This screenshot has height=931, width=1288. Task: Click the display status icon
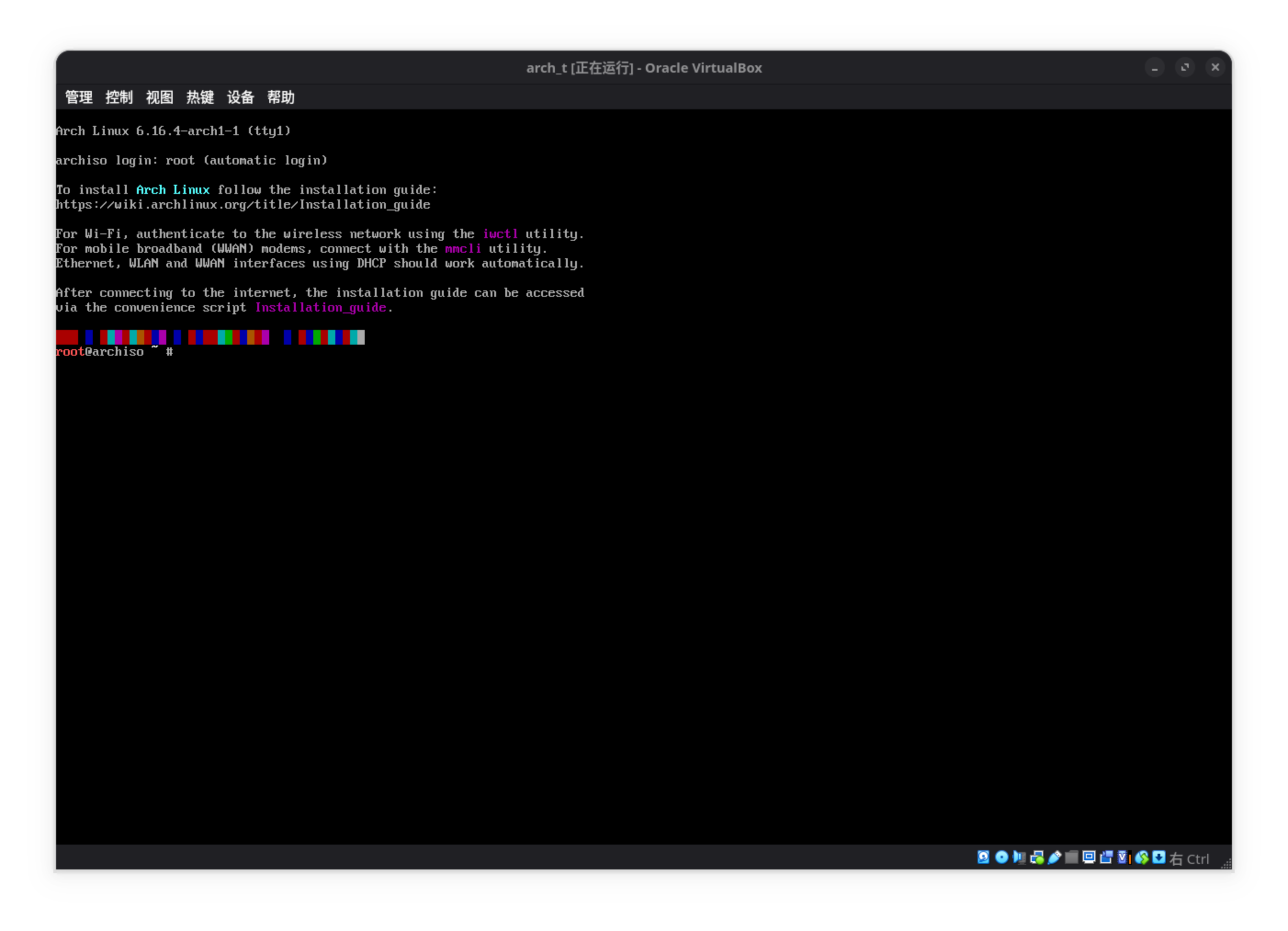[x=1089, y=858]
